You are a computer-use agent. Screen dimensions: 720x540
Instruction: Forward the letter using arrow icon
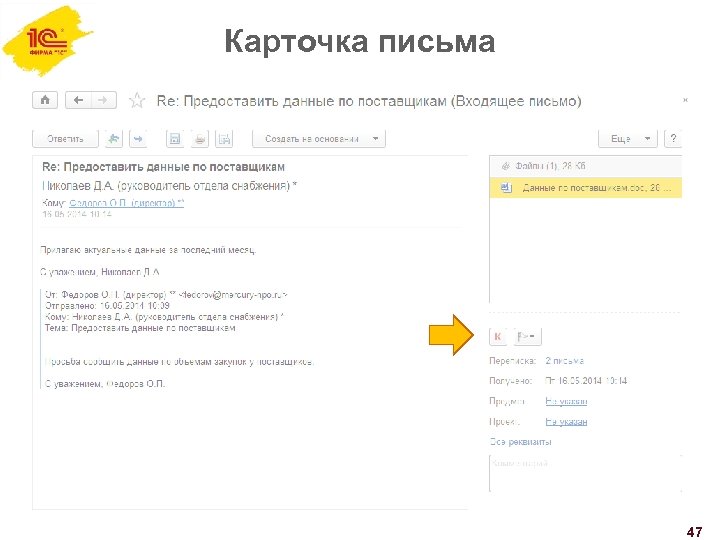(138, 139)
